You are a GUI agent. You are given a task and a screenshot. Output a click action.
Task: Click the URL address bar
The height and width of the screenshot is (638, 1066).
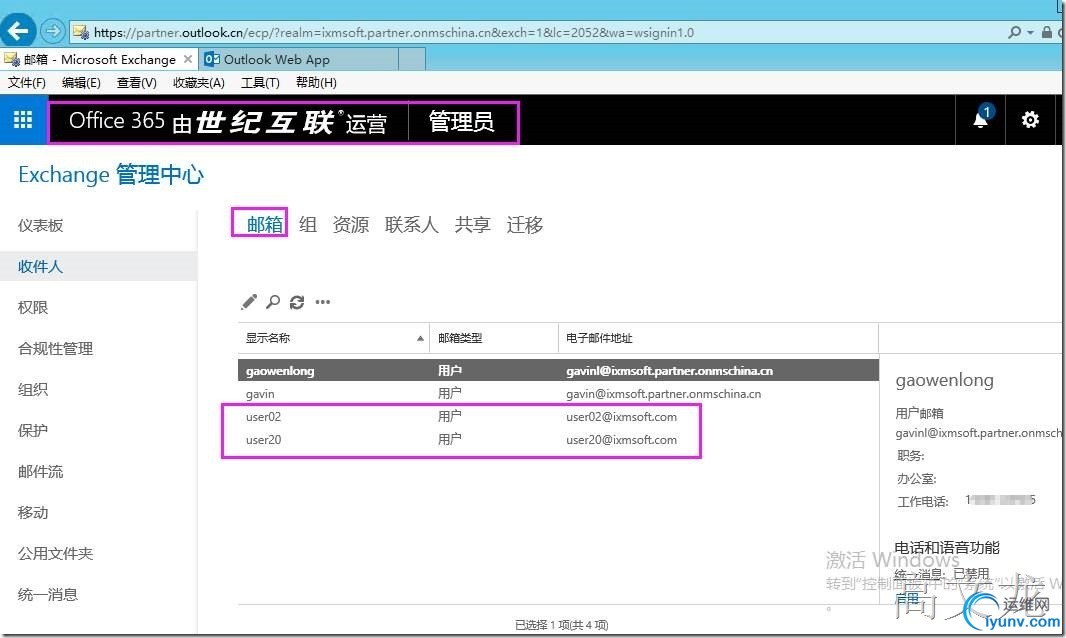537,32
